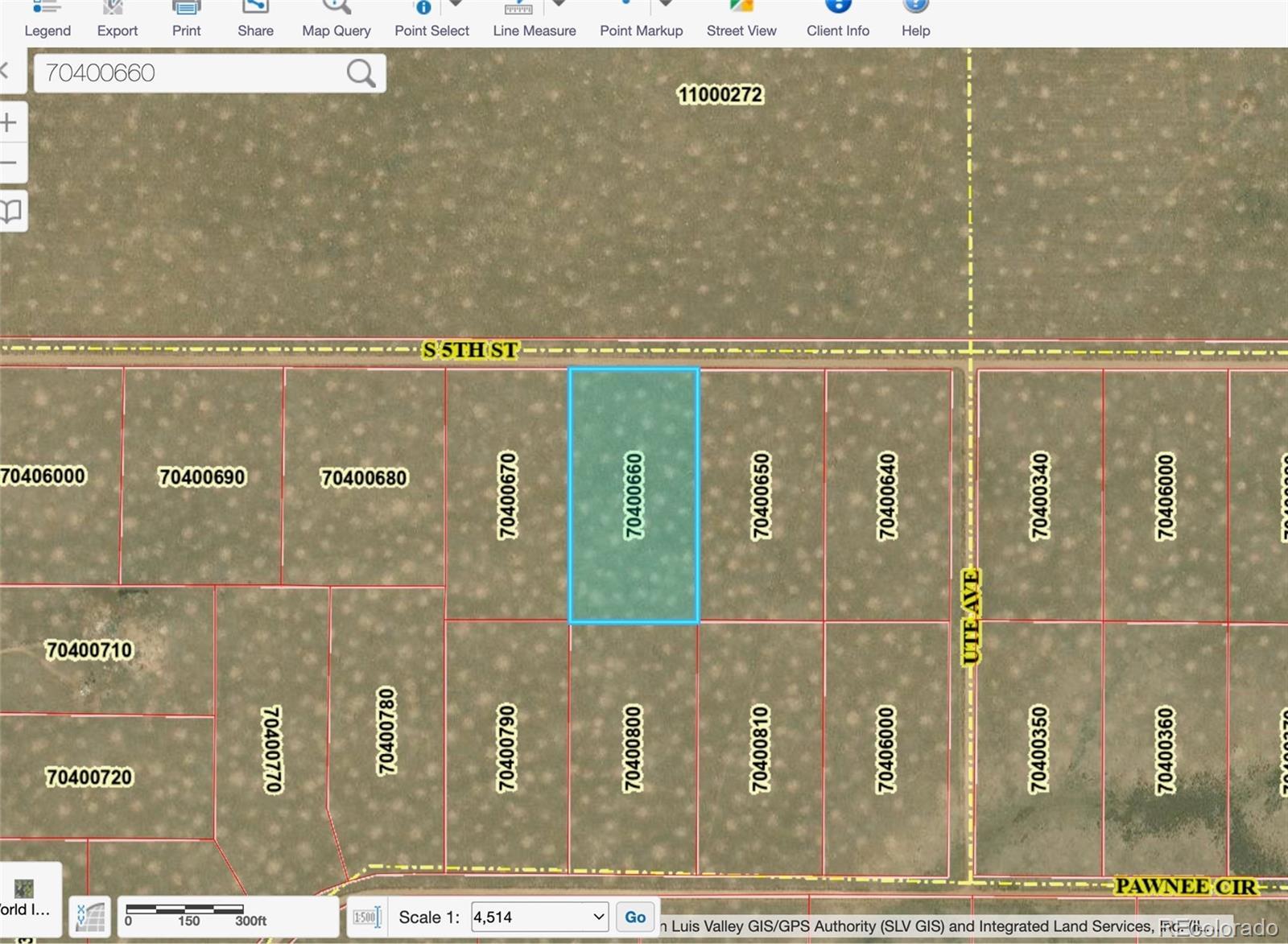1288x944 pixels.
Task: Expand the Point Select dropdown arrow
Action: [456, 5]
